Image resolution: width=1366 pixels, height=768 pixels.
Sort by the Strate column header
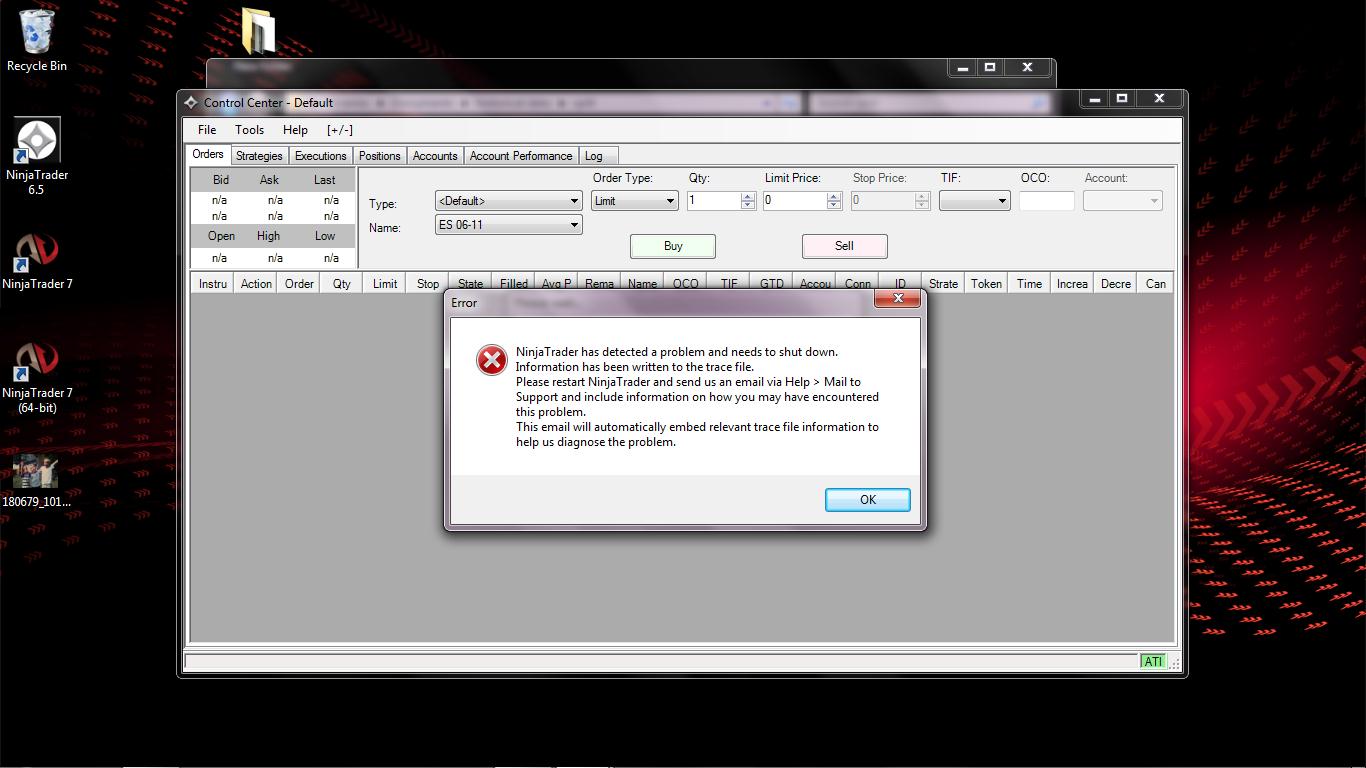943,283
